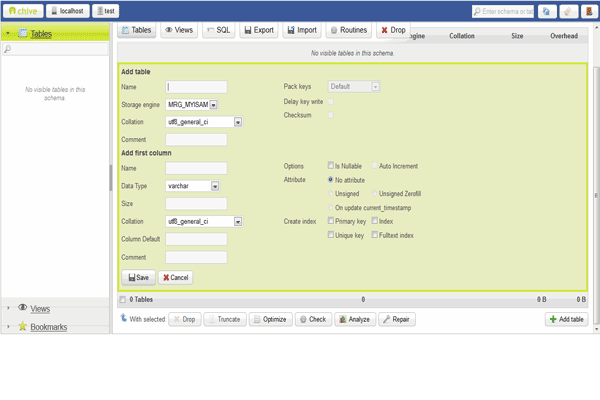Click the Save button
This screenshot has width=600, height=400.
(137, 278)
